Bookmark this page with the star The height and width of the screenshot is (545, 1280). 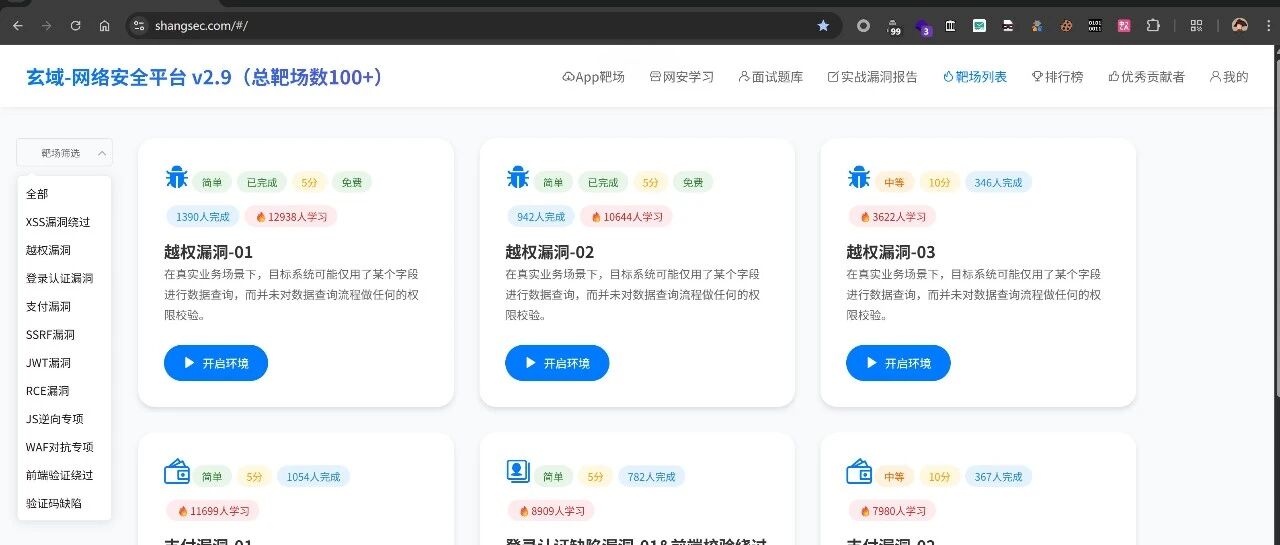point(823,25)
